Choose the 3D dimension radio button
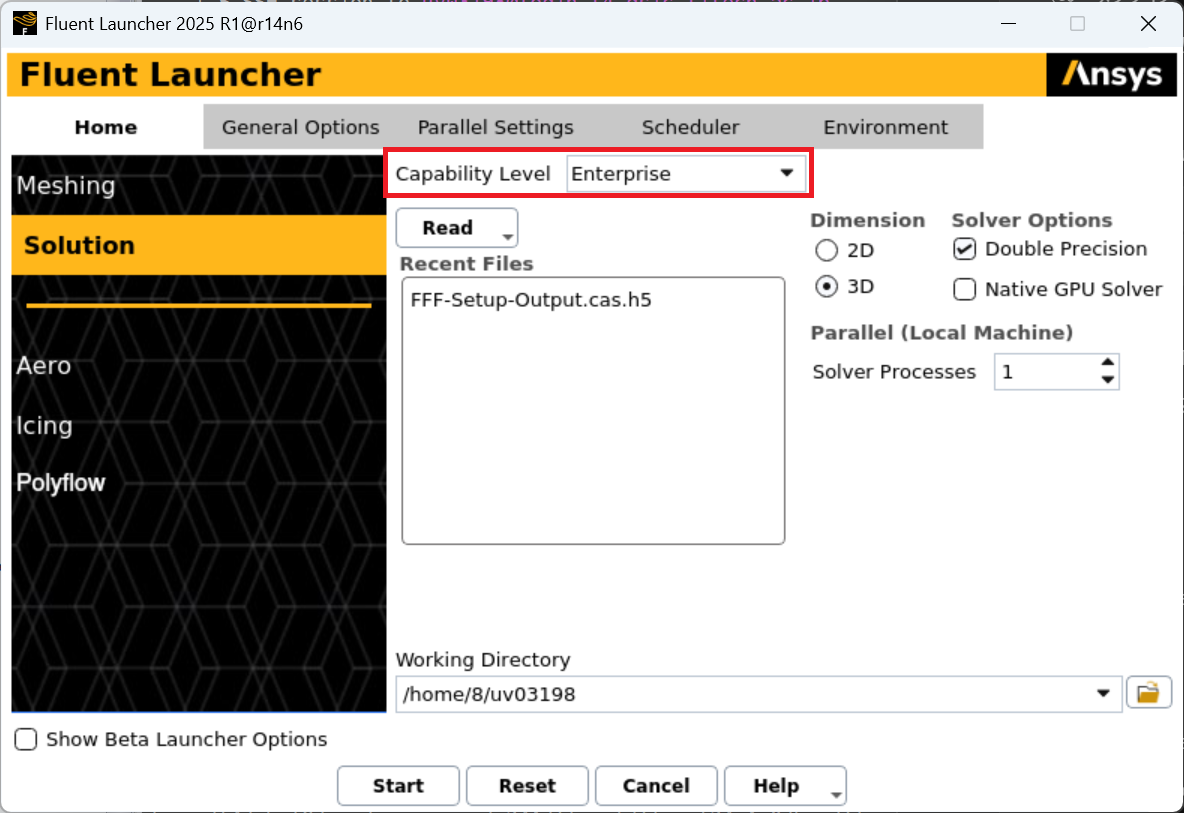This screenshot has width=1184, height=813. (x=827, y=287)
